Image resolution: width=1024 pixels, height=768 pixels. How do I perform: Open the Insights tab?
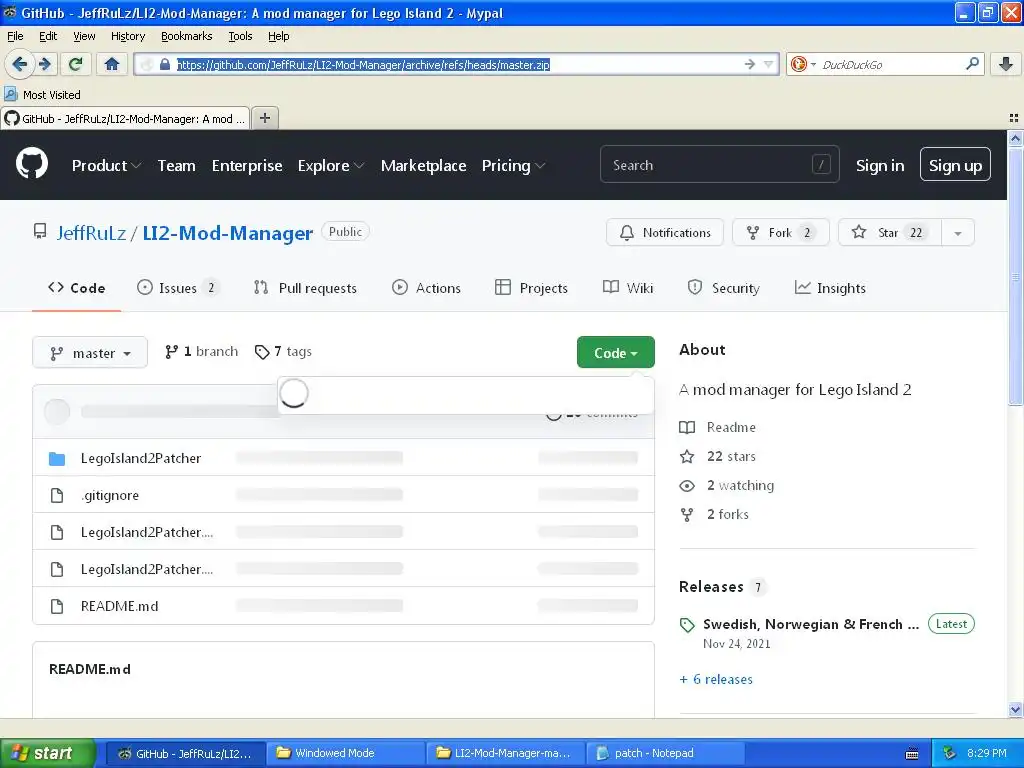[830, 288]
